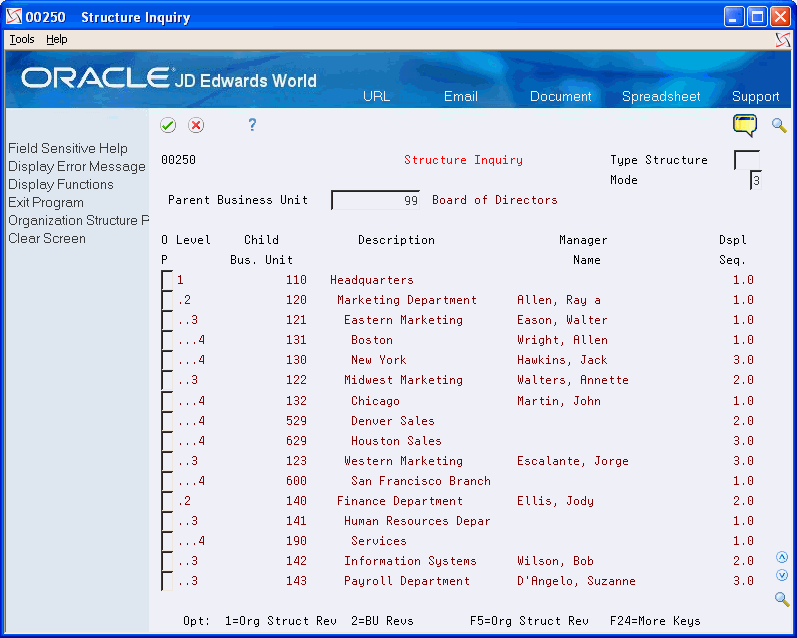
Task: Click child business unit 190
Action: point(296,541)
